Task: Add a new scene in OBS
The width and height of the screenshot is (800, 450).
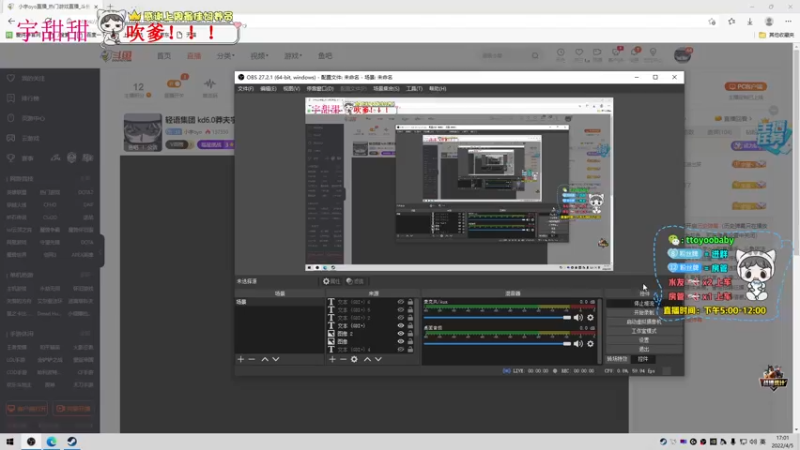Action: (x=241, y=359)
